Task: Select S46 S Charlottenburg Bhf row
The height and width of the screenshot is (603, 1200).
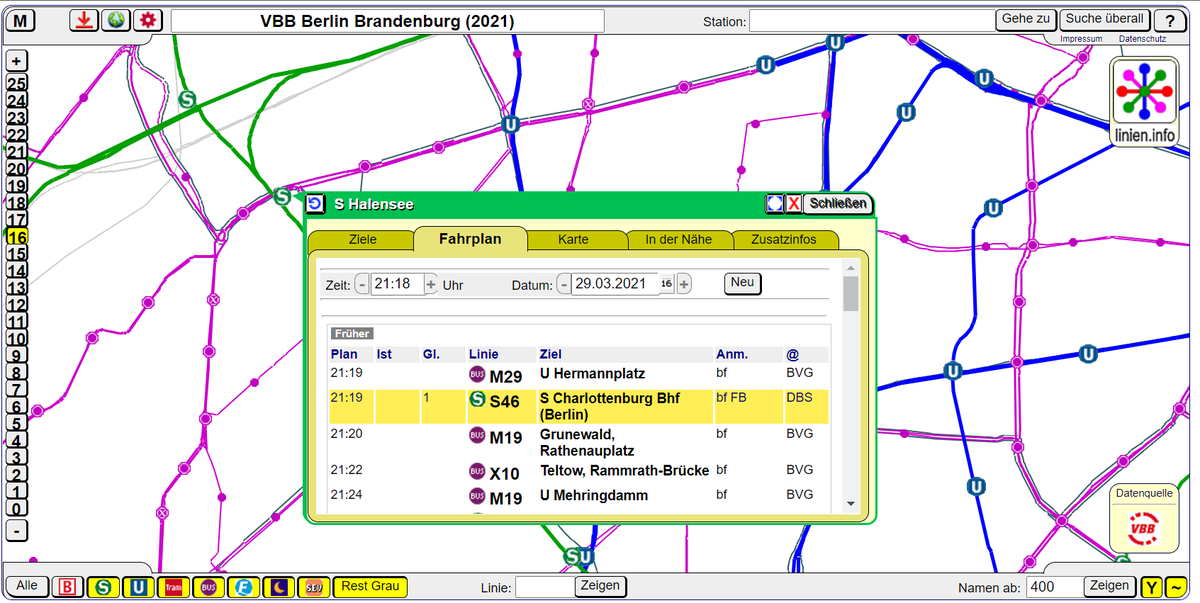Action: 579,406
